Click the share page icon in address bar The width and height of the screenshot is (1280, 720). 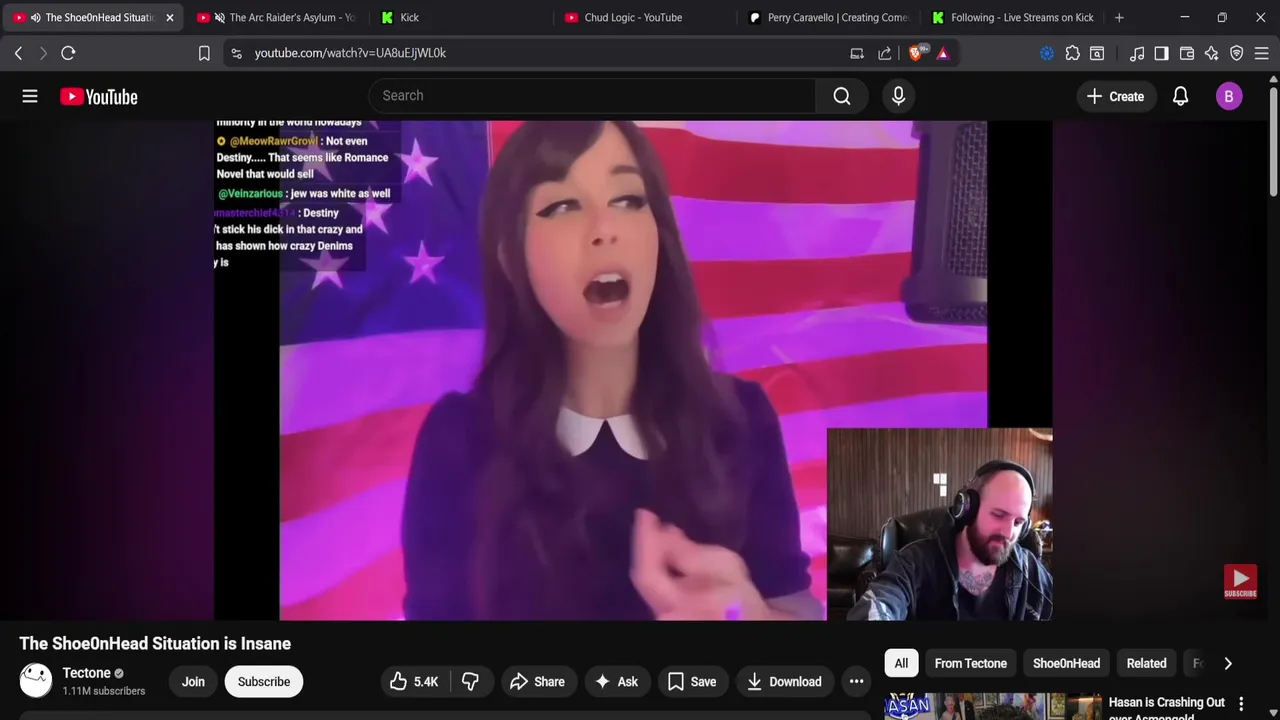(x=885, y=53)
